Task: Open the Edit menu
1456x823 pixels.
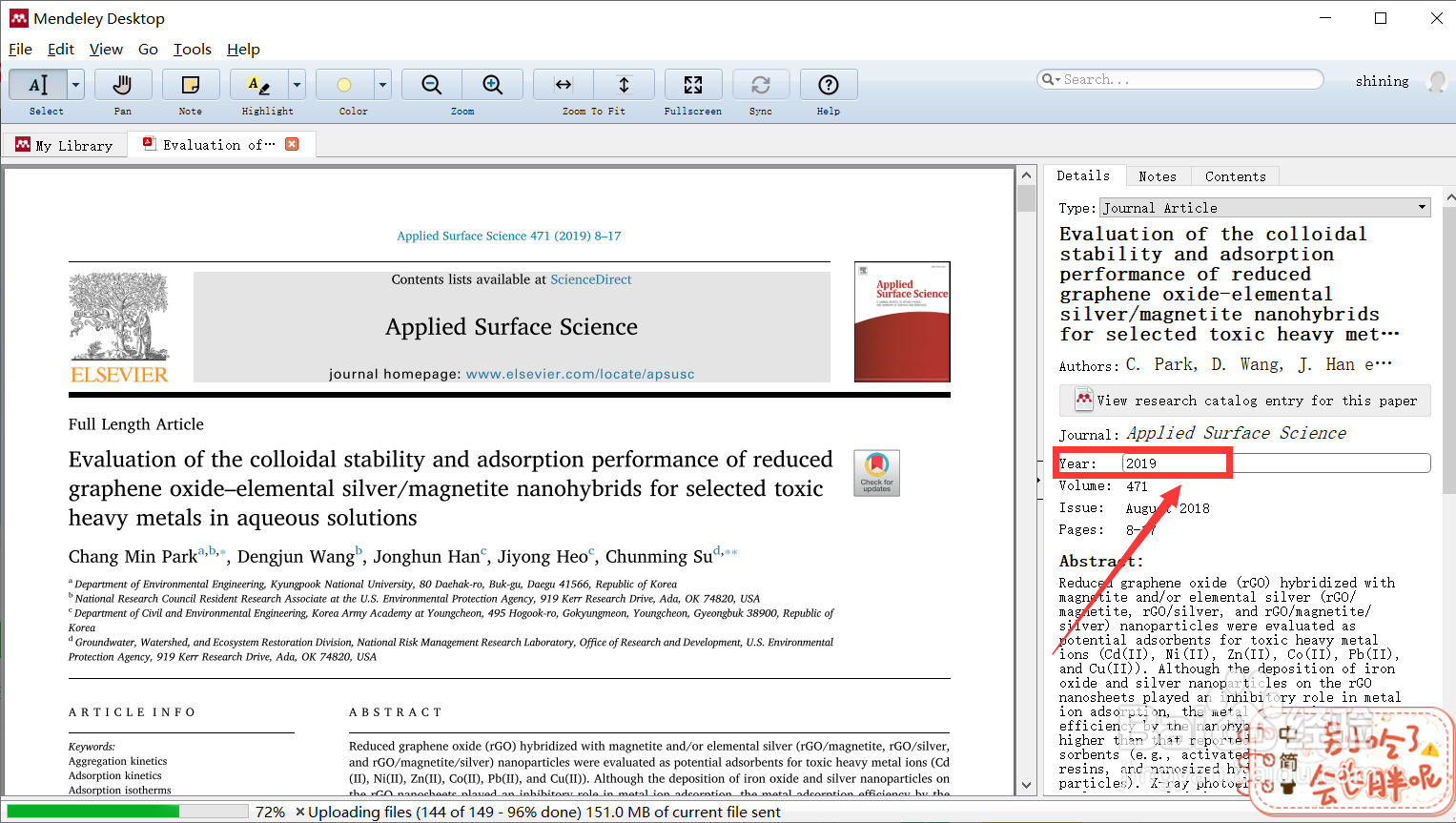Action: (61, 50)
